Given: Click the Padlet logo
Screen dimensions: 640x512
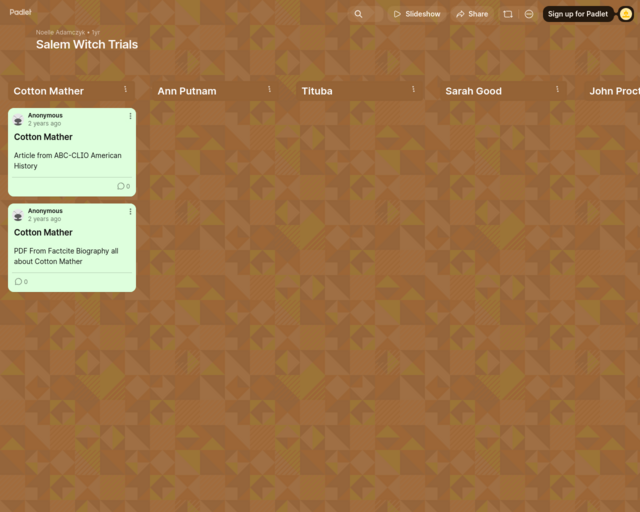Looking at the screenshot, I should [x=20, y=12].
